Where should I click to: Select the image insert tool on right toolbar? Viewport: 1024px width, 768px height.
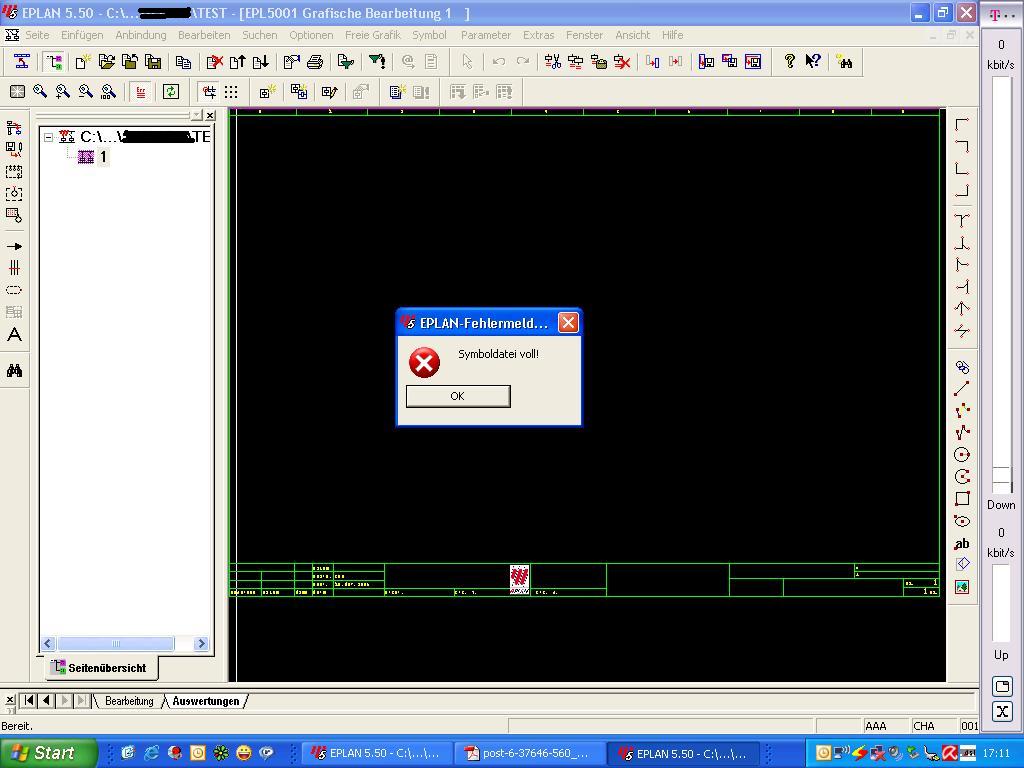[x=962, y=587]
